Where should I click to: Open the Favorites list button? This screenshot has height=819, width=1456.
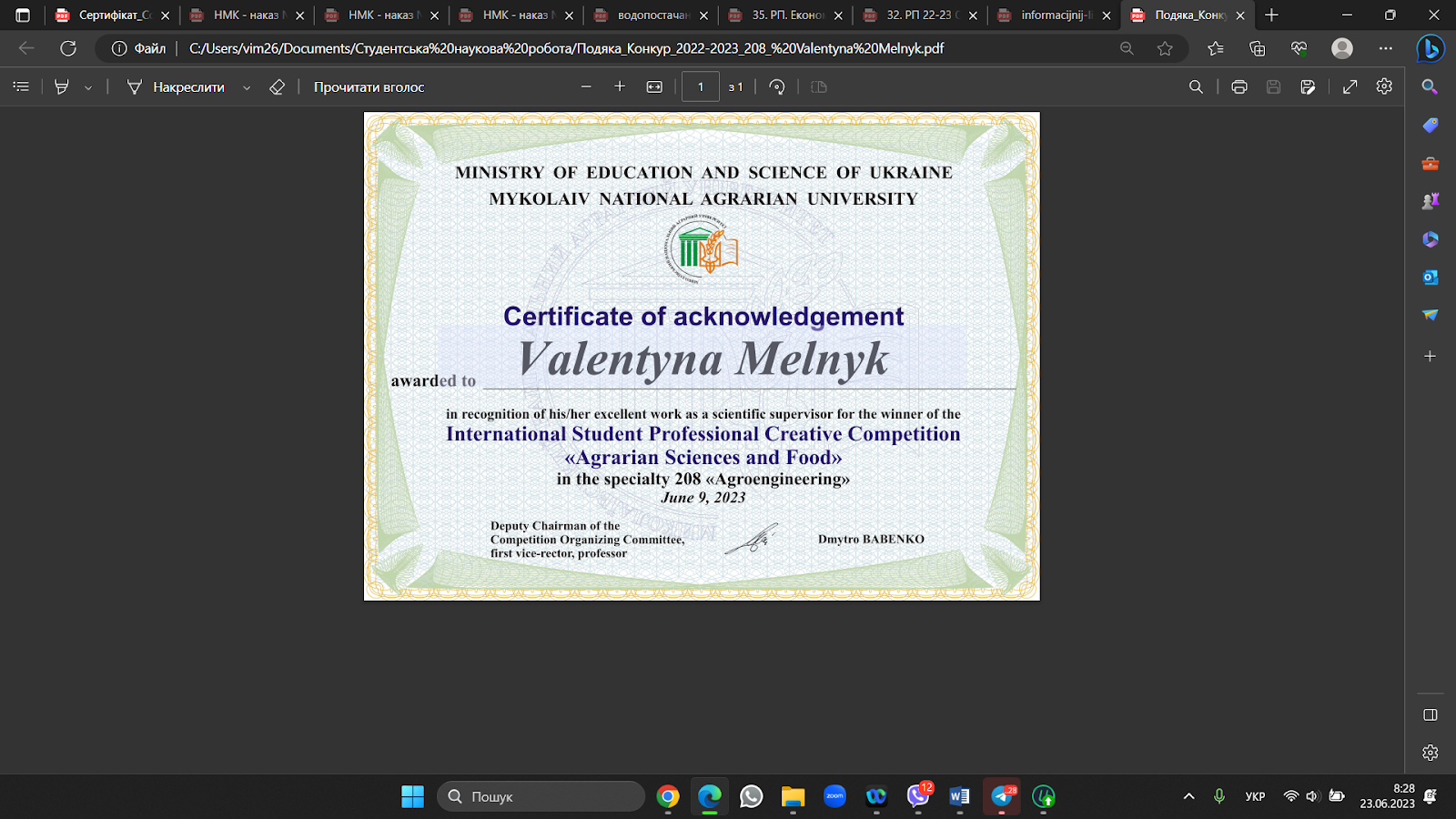point(1215,48)
